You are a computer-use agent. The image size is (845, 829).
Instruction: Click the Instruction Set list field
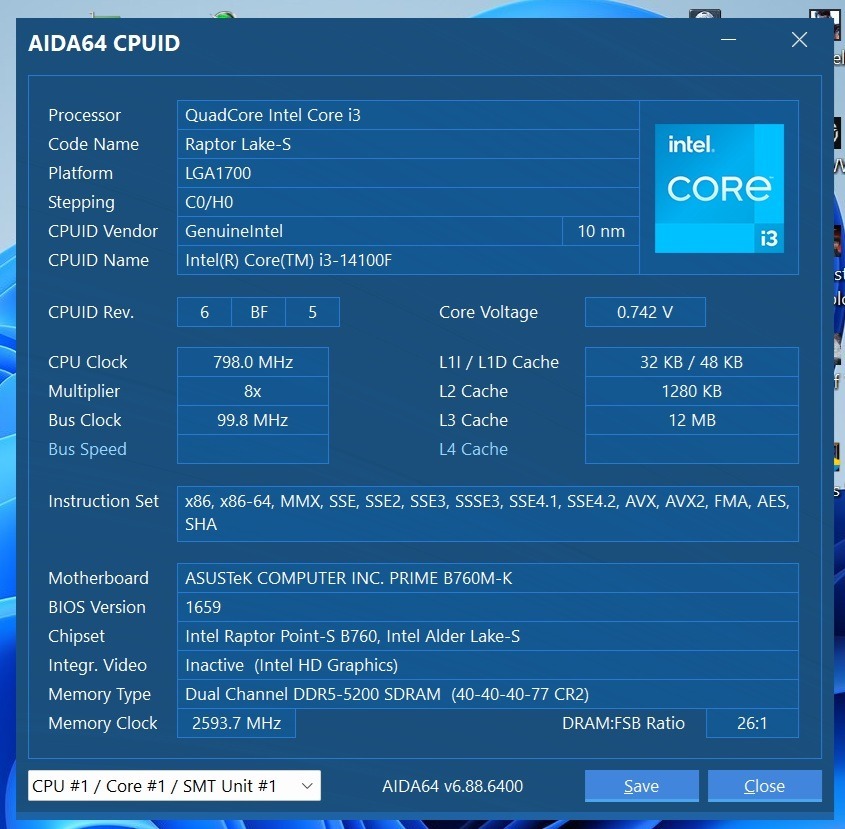click(488, 514)
